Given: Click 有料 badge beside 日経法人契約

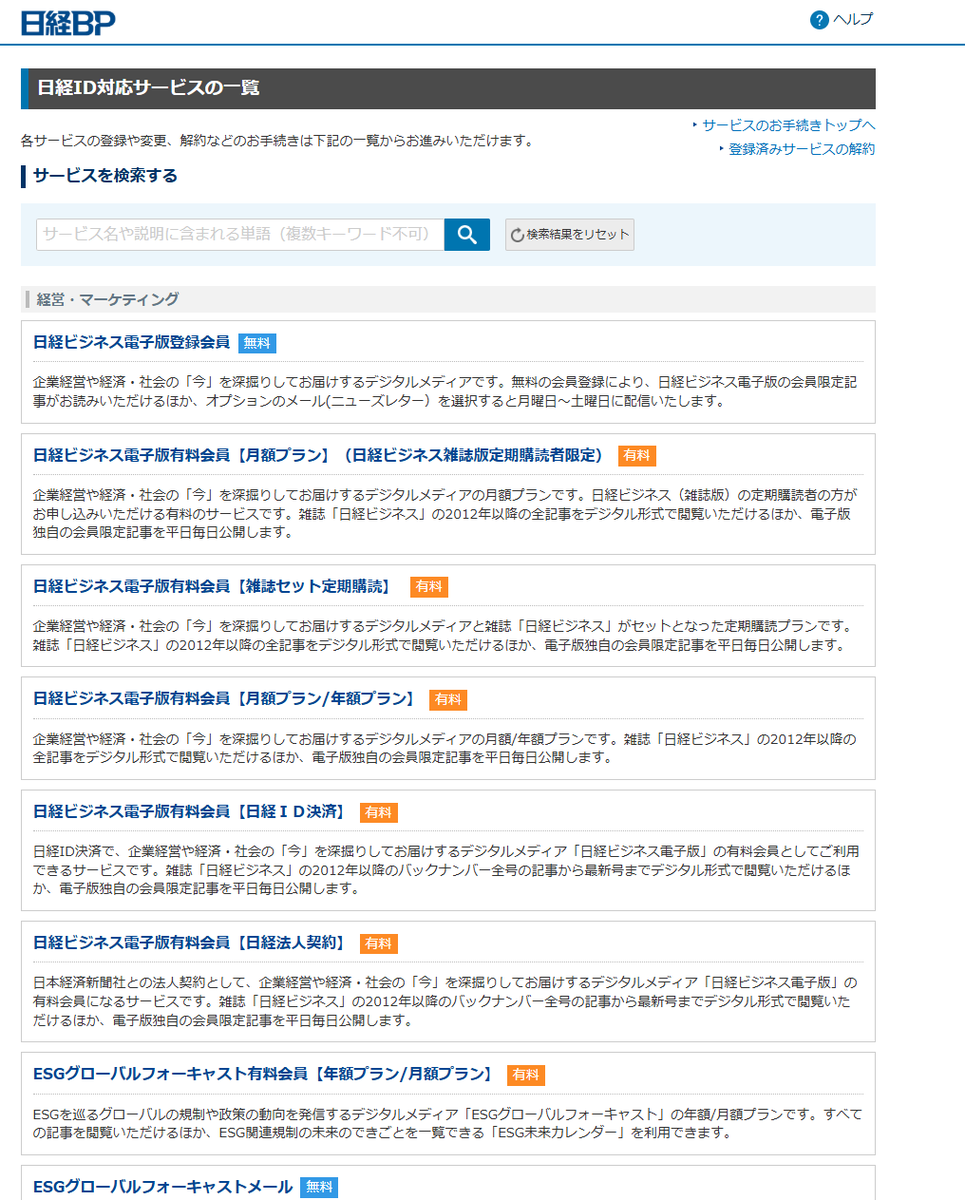Looking at the screenshot, I should (x=379, y=944).
